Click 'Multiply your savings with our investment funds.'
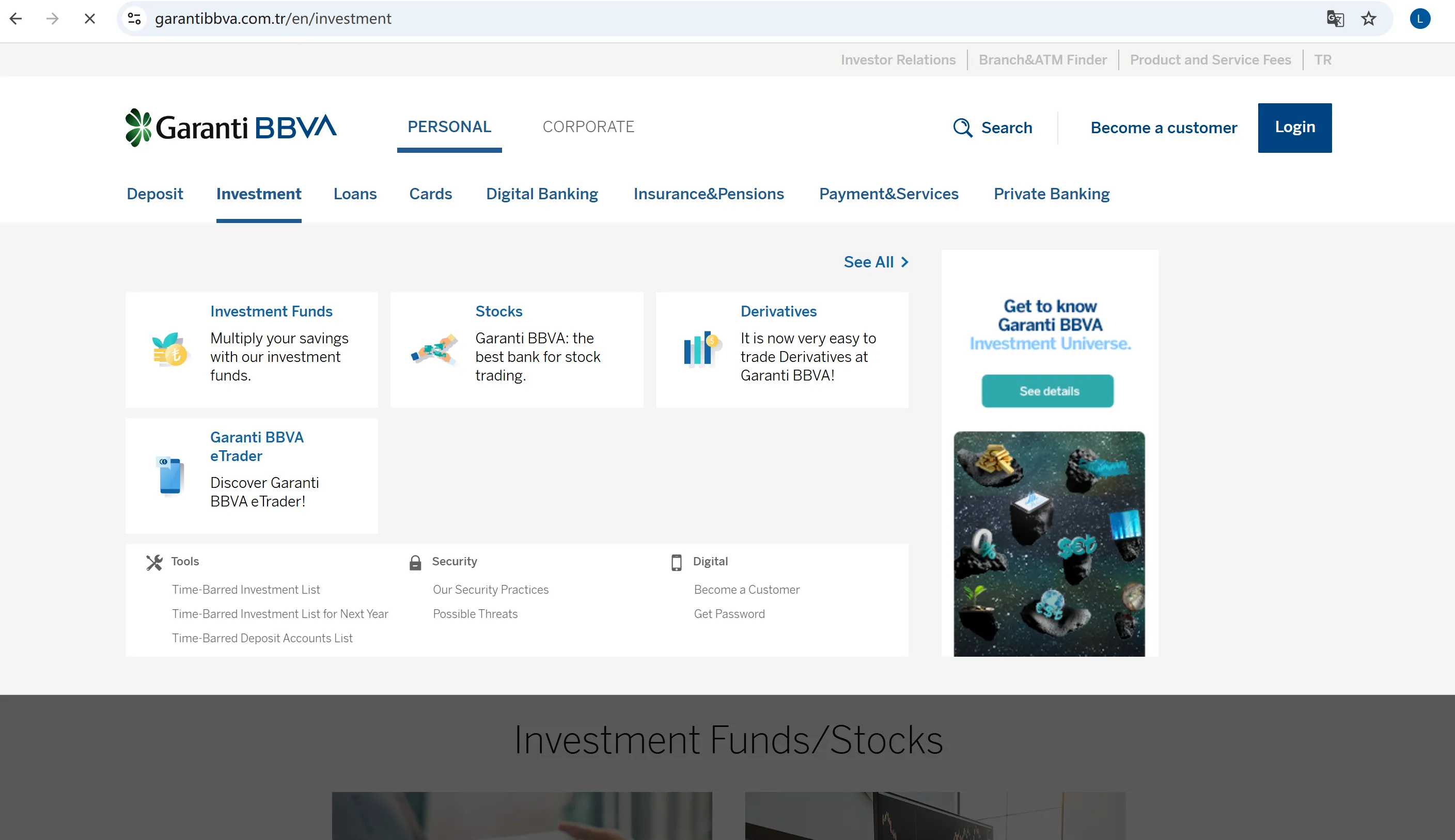 (279, 357)
